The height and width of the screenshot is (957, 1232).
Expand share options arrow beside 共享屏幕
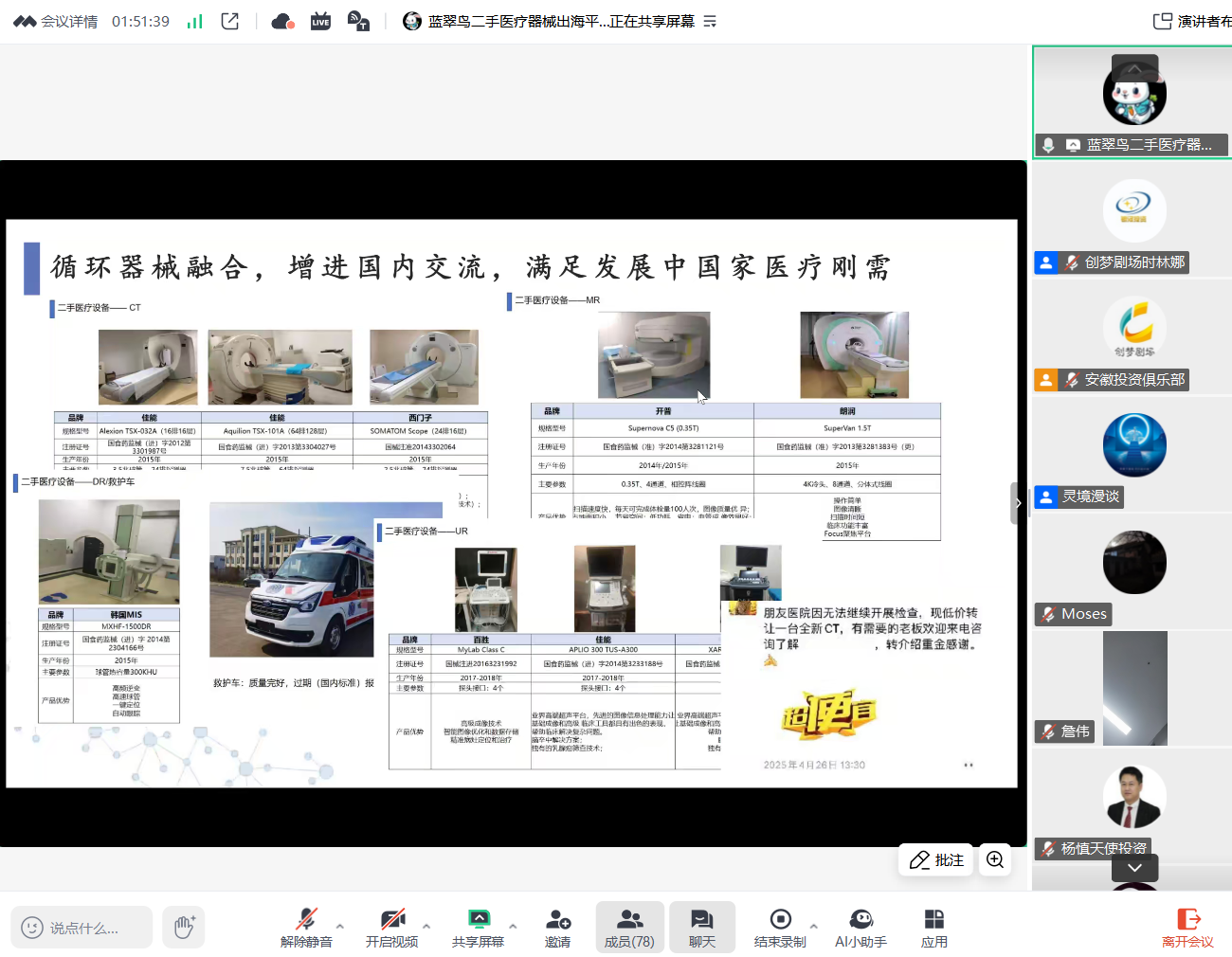point(513,926)
